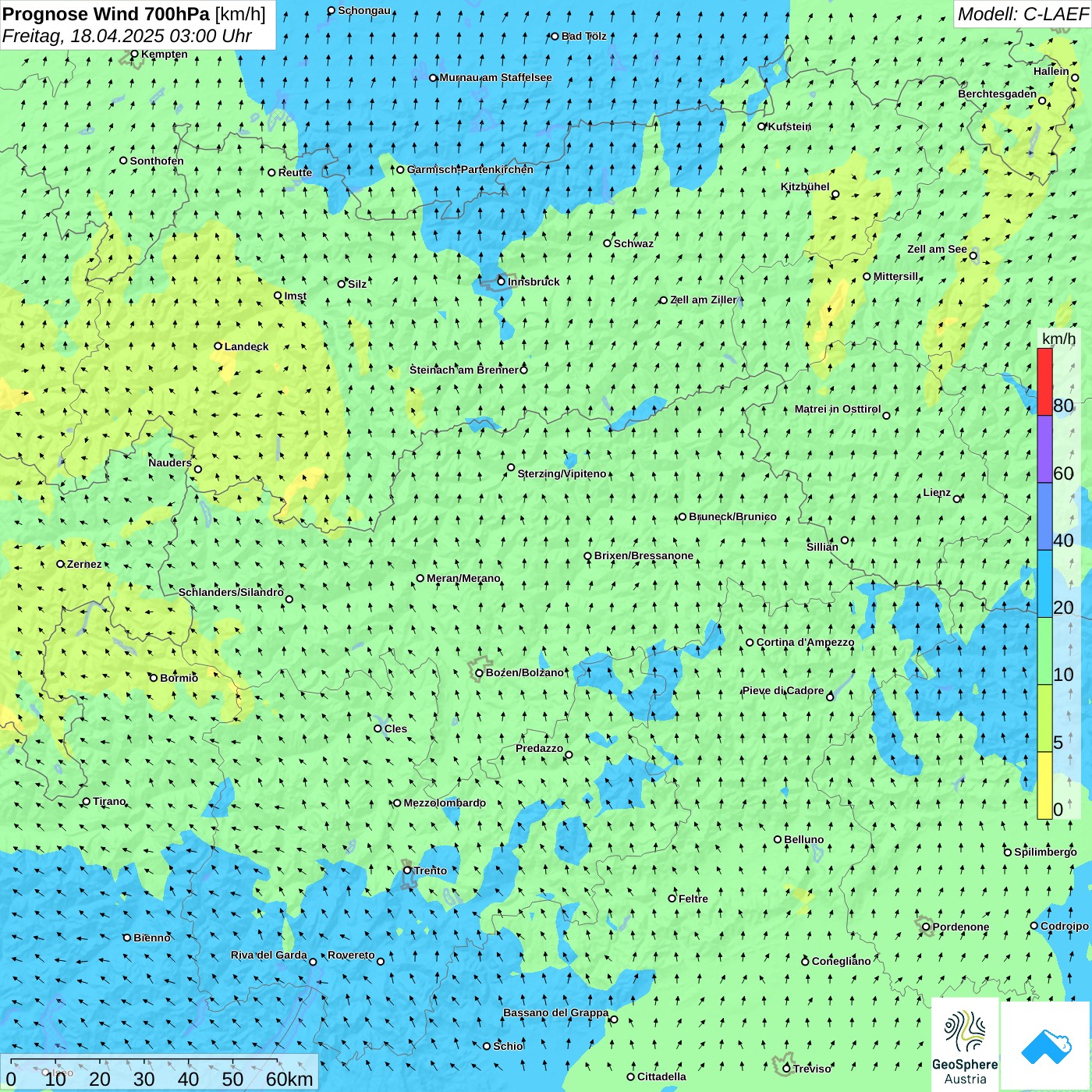Select the green 10–20 legend color

pos(1044,651)
